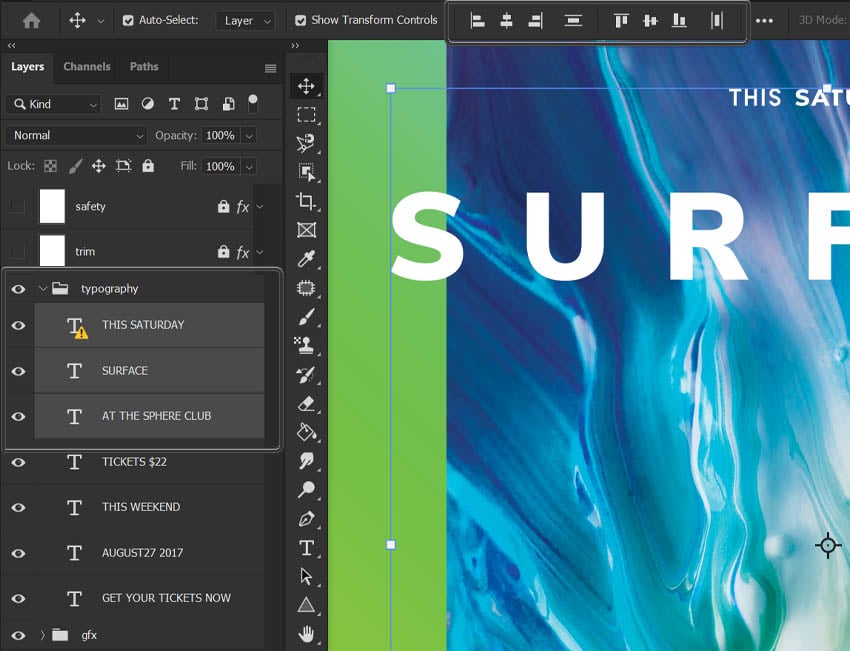Image resolution: width=850 pixels, height=651 pixels.
Task: Select the Move tool in the toolbar
Action: pyautogui.click(x=306, y=86)
